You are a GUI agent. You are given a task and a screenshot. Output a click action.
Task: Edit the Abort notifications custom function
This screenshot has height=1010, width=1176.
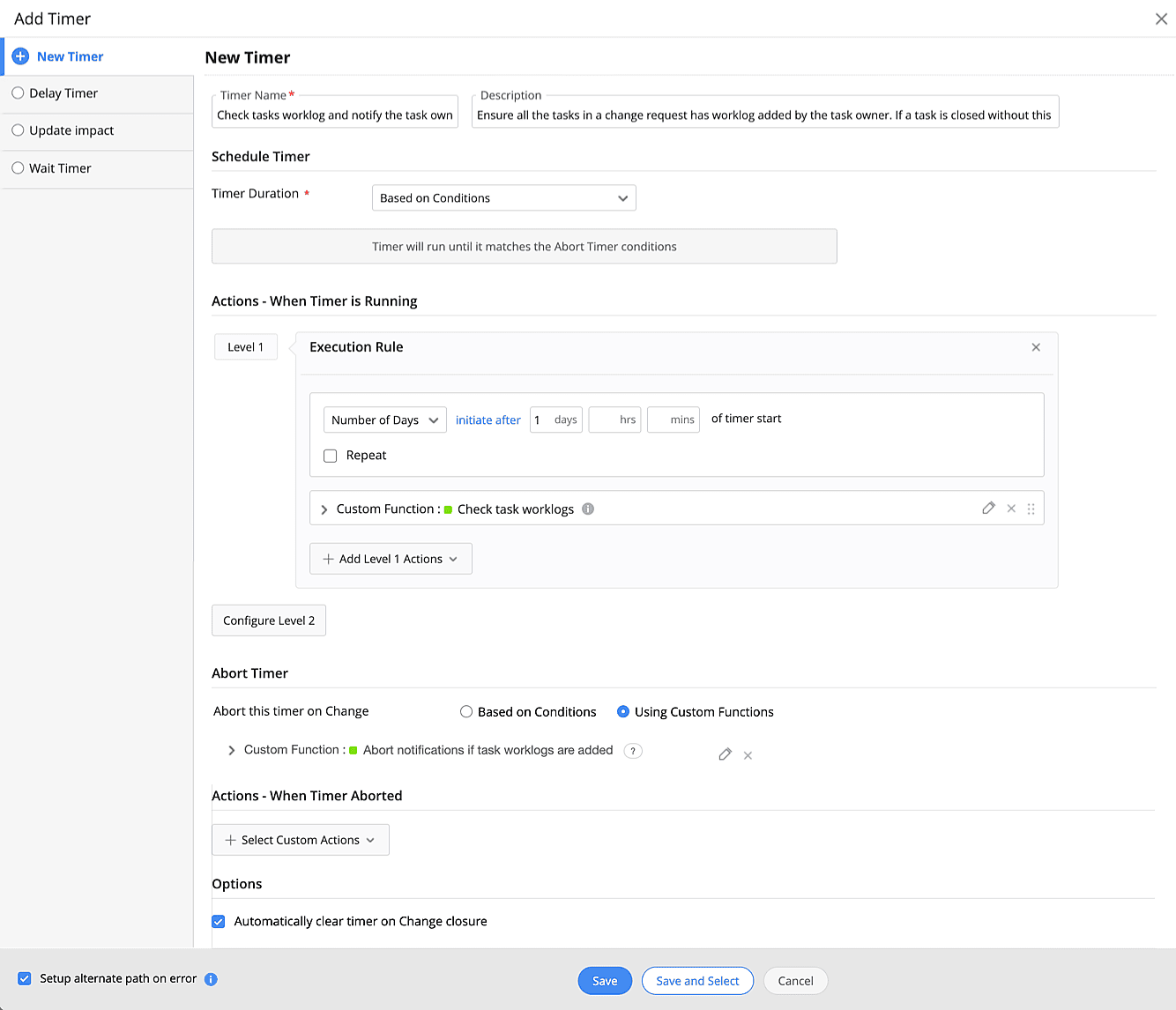point(725,754)
